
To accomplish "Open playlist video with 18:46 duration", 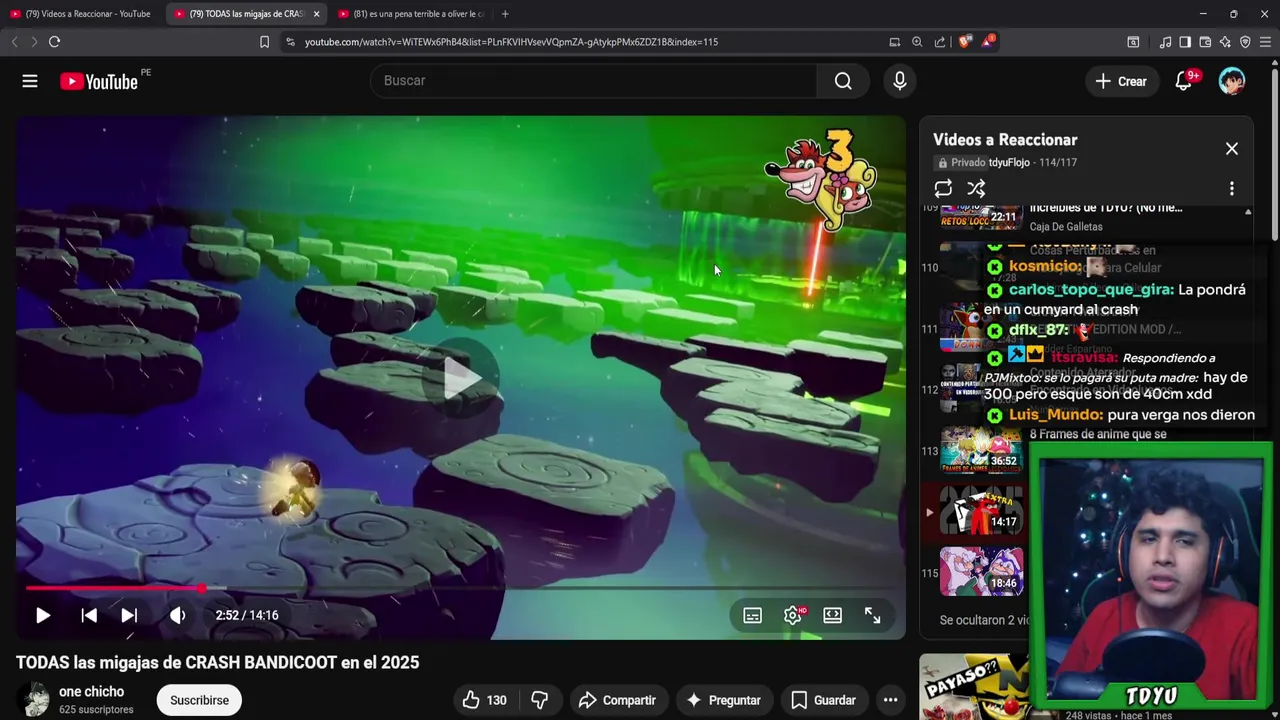I will point(981,572).
